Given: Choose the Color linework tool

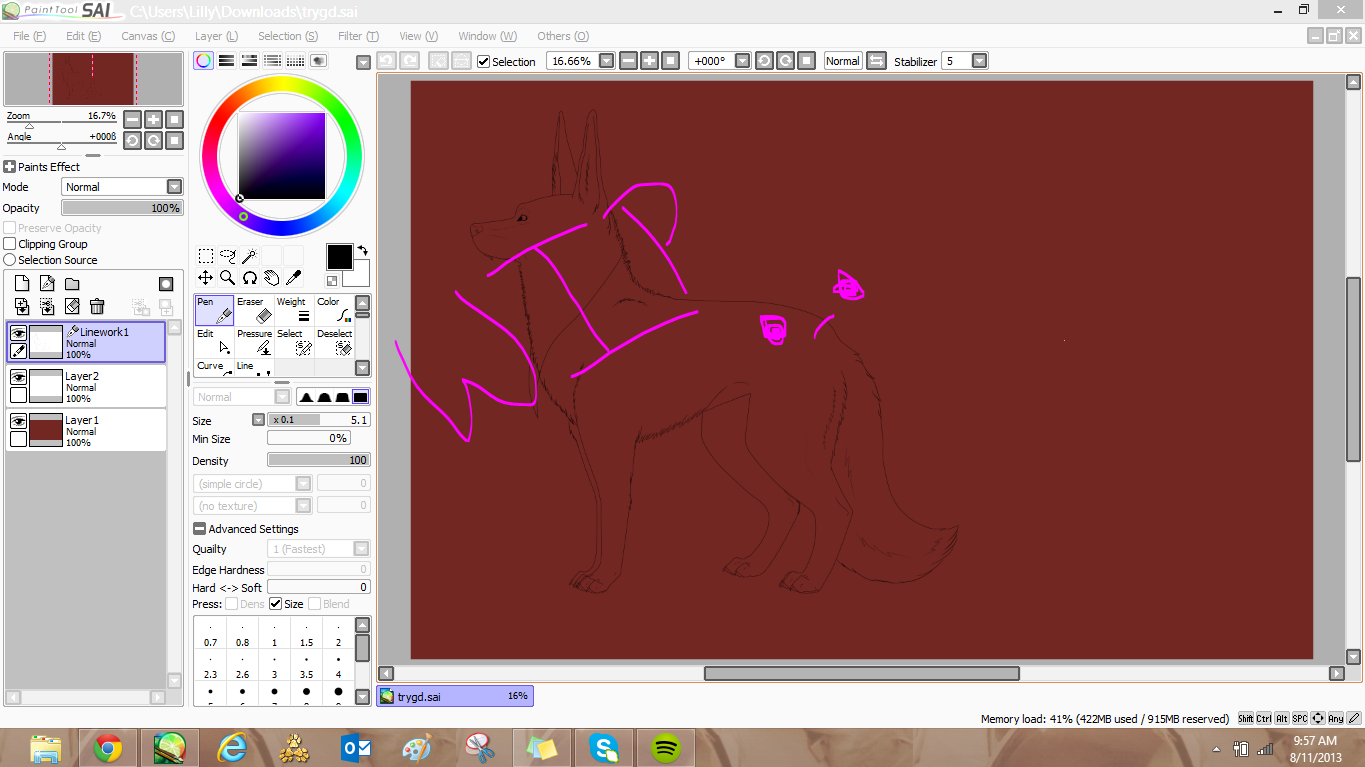Looking at the screenshot, I should coord(334,310).
